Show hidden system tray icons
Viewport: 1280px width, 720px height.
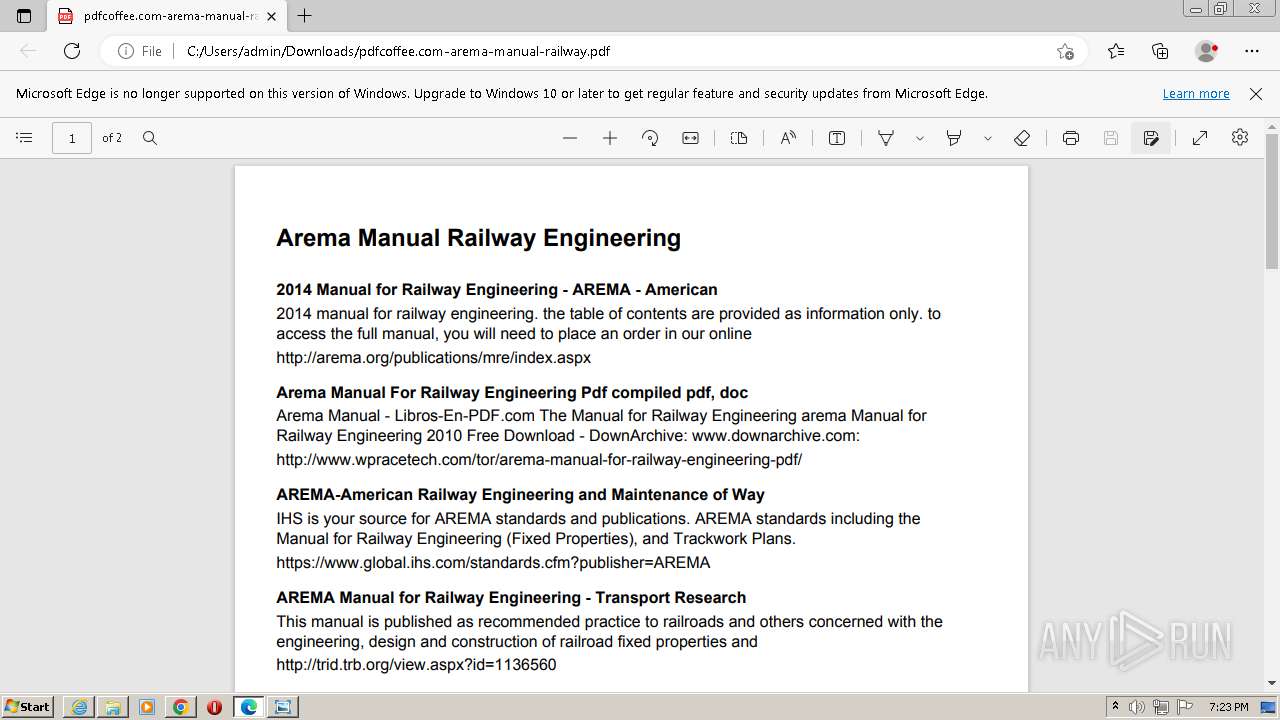(x=1116, y=707)
